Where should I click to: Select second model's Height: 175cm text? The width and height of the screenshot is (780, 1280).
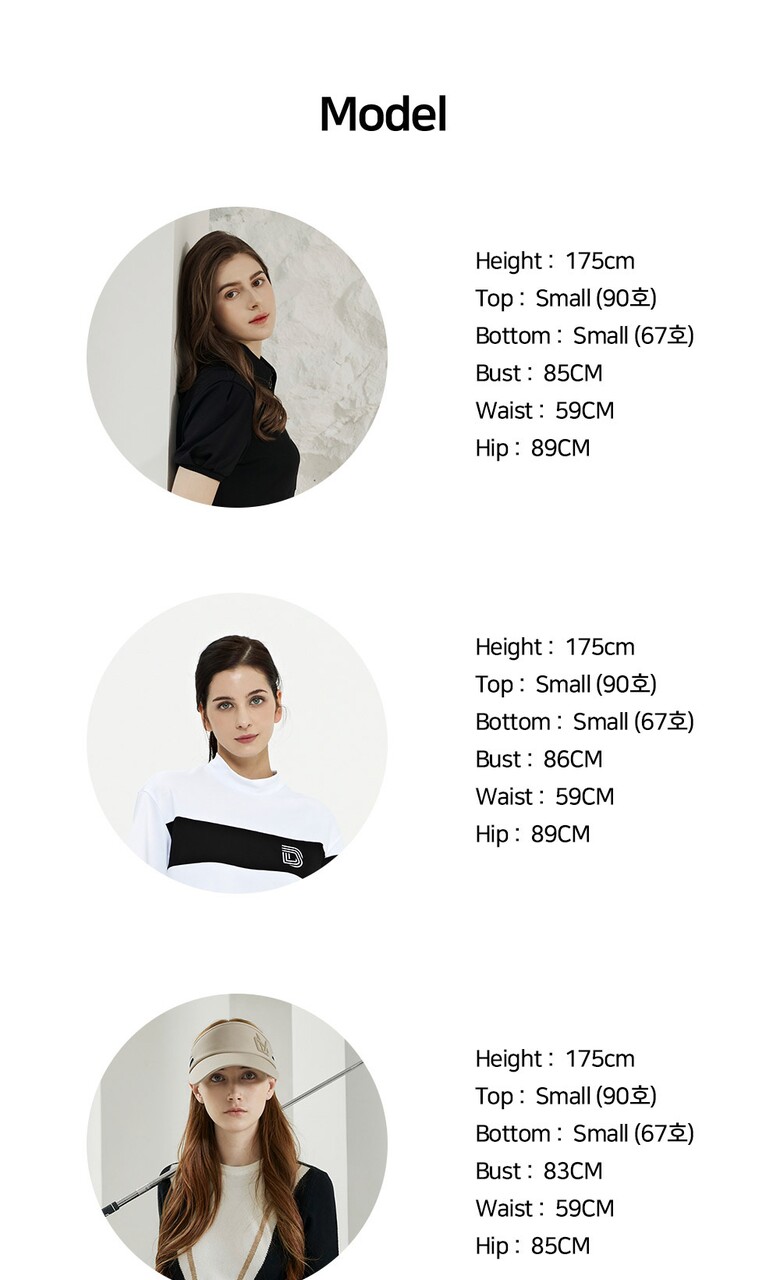click(x=555, y=647)
